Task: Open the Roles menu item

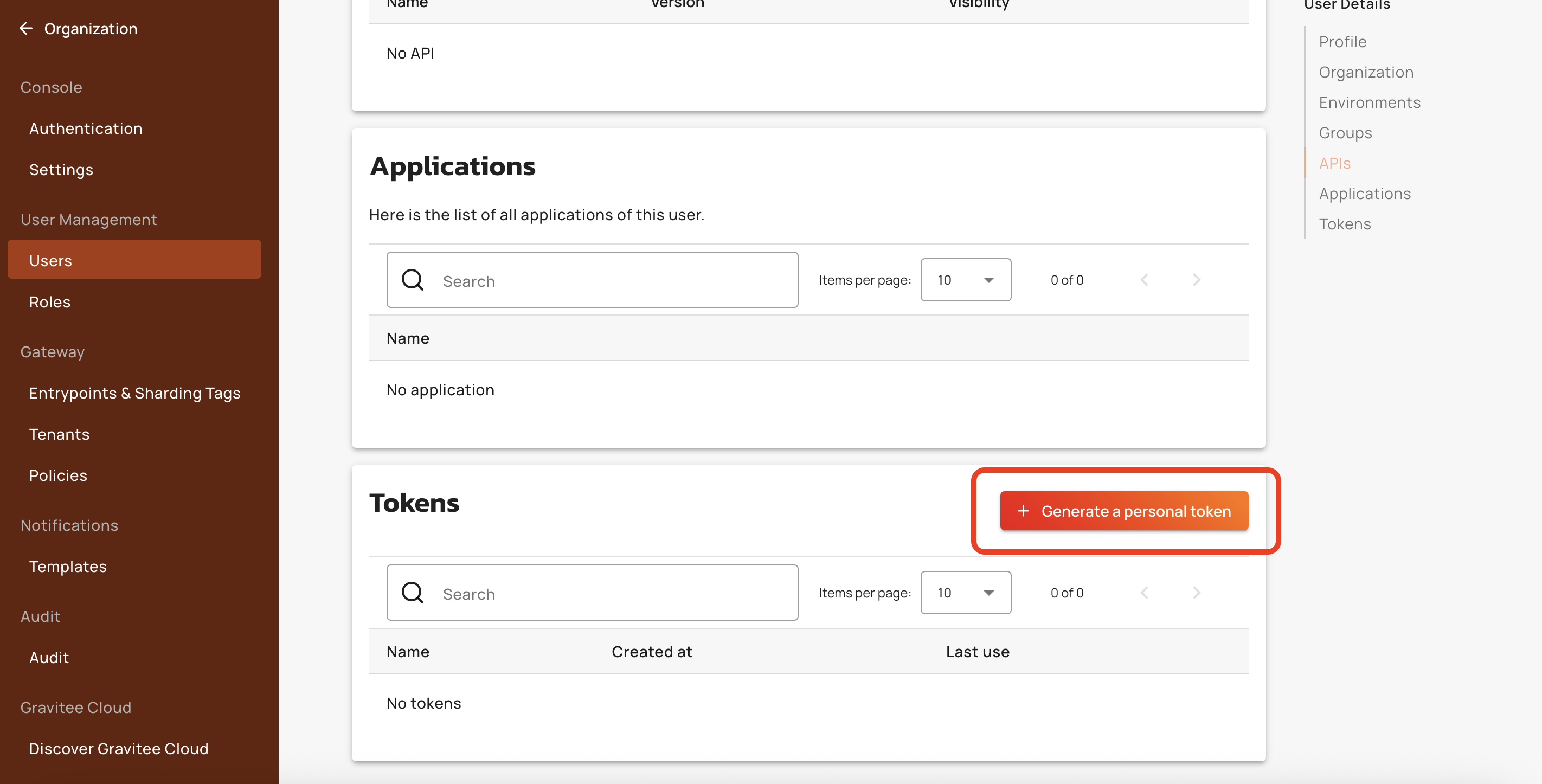Action: pyautogui.click(x=50, y=302)
